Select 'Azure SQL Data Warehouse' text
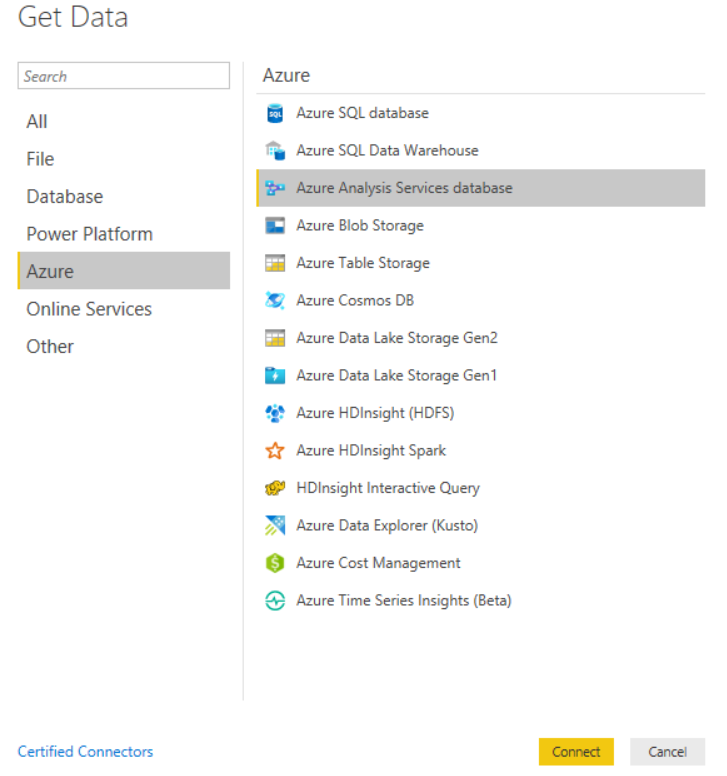The image size is (727, 776). [x=388, y=150]
